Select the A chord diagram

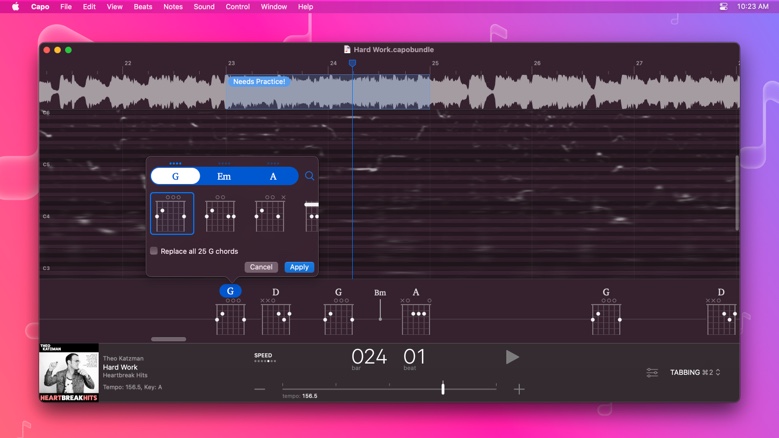[x=415, y=313]
